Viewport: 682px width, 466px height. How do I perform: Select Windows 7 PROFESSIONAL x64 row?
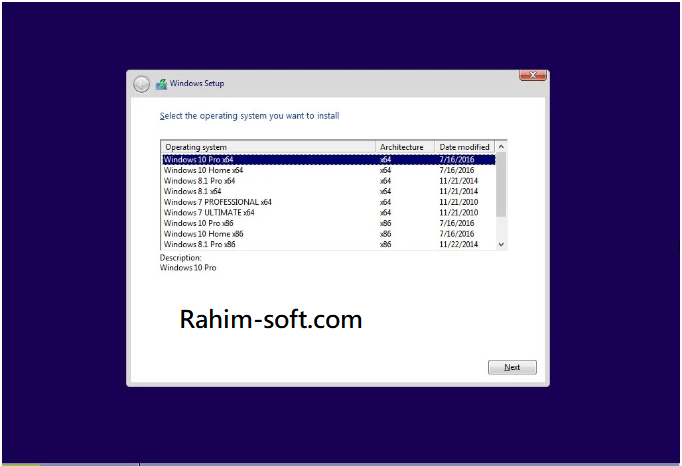tap(328, 202)
